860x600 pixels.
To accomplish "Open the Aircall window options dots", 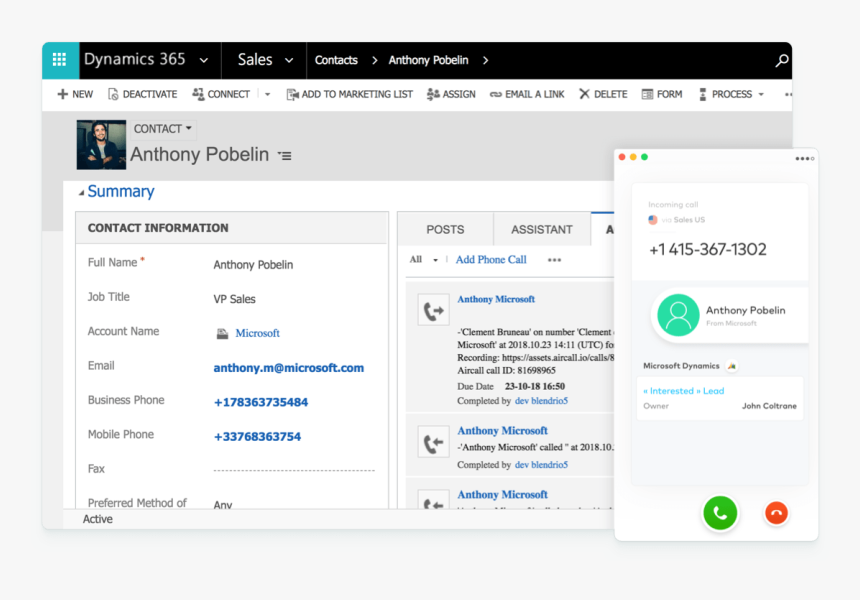I will [805, 159].
